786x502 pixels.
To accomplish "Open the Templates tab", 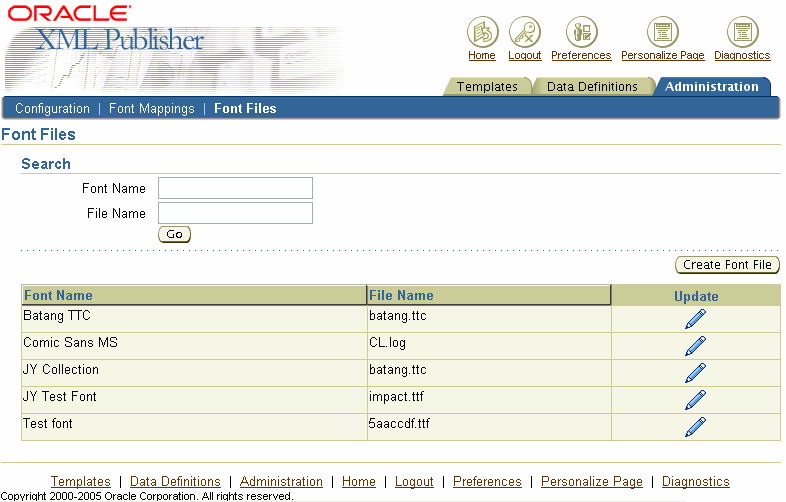I will (487, 86).
